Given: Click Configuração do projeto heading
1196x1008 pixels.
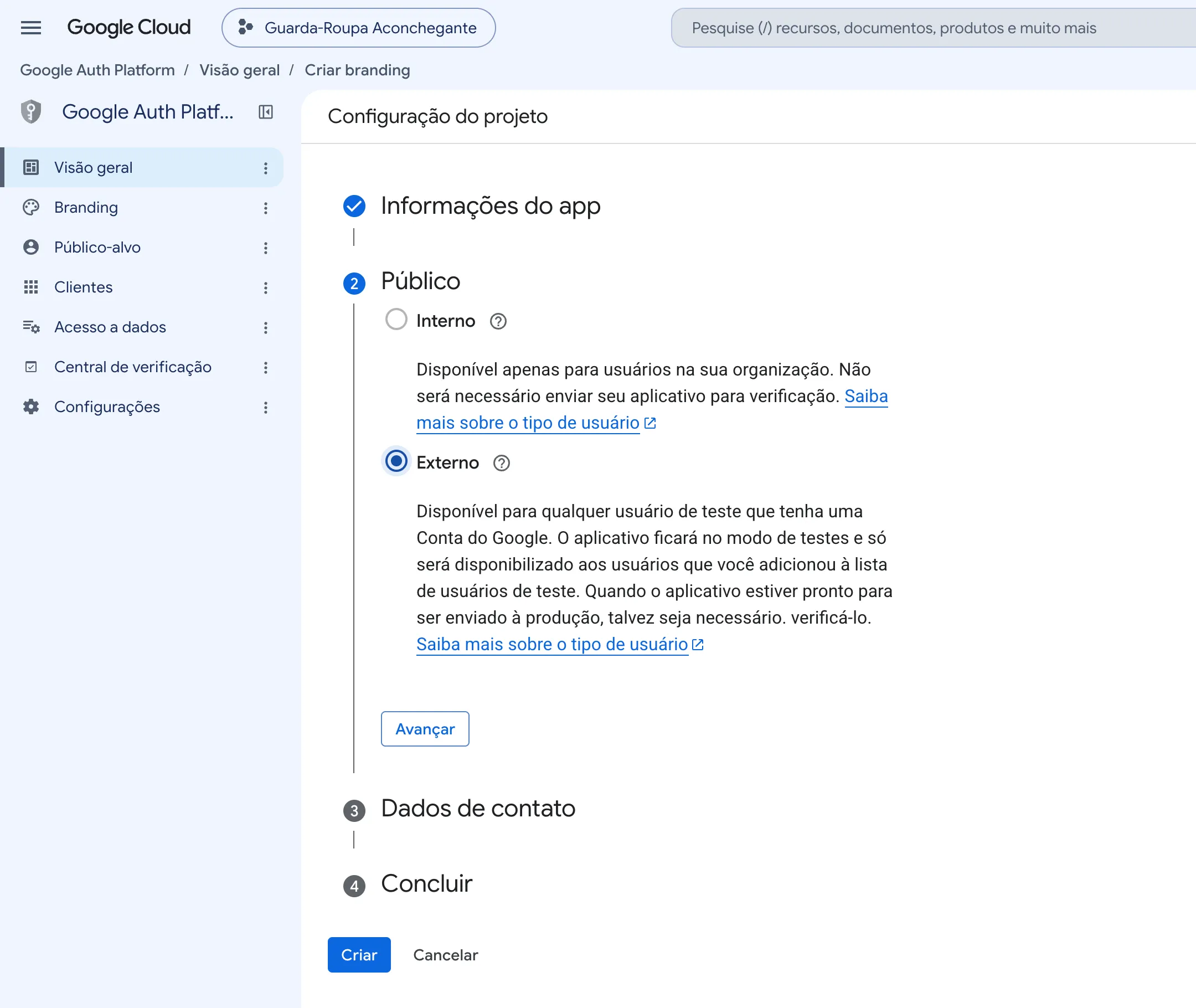Looking at the screenshot, I should pos(437,116).
